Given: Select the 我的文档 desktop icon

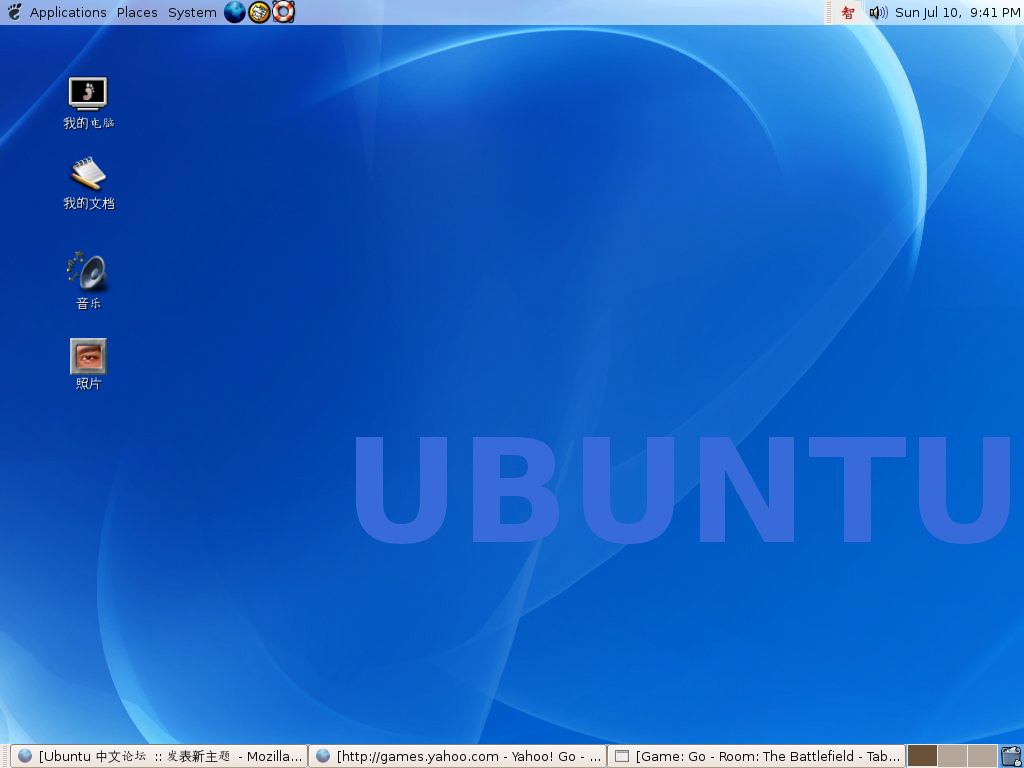Looking at the screenshot, I should (88, 184).
